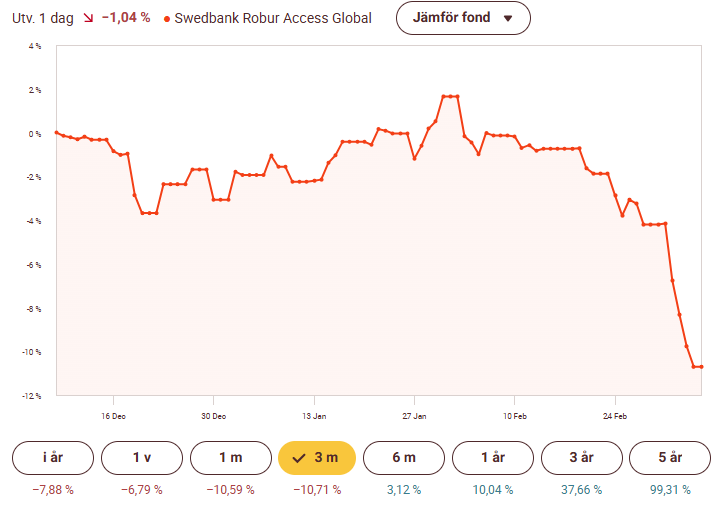This screenshot has width=727, height=521.
Task: Click the 99,31 % return figure
Action: click(670, 490)
